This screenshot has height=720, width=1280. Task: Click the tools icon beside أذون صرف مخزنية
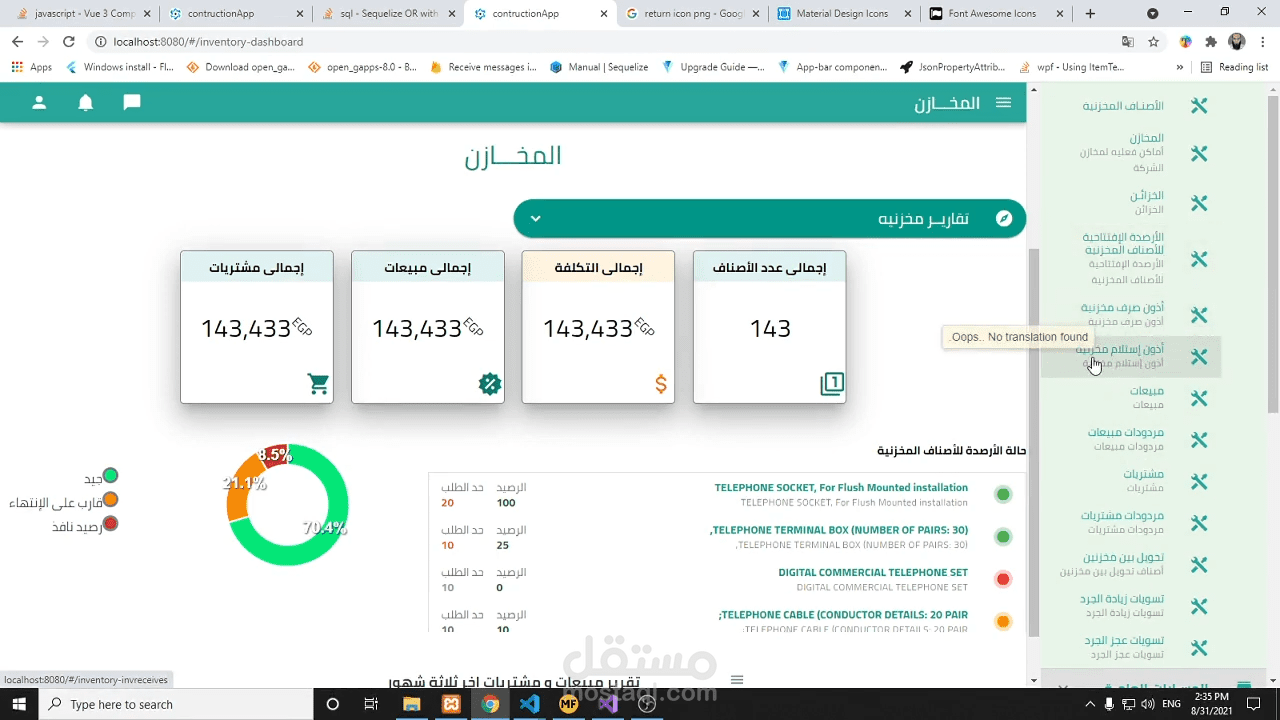click(1199, 315)
